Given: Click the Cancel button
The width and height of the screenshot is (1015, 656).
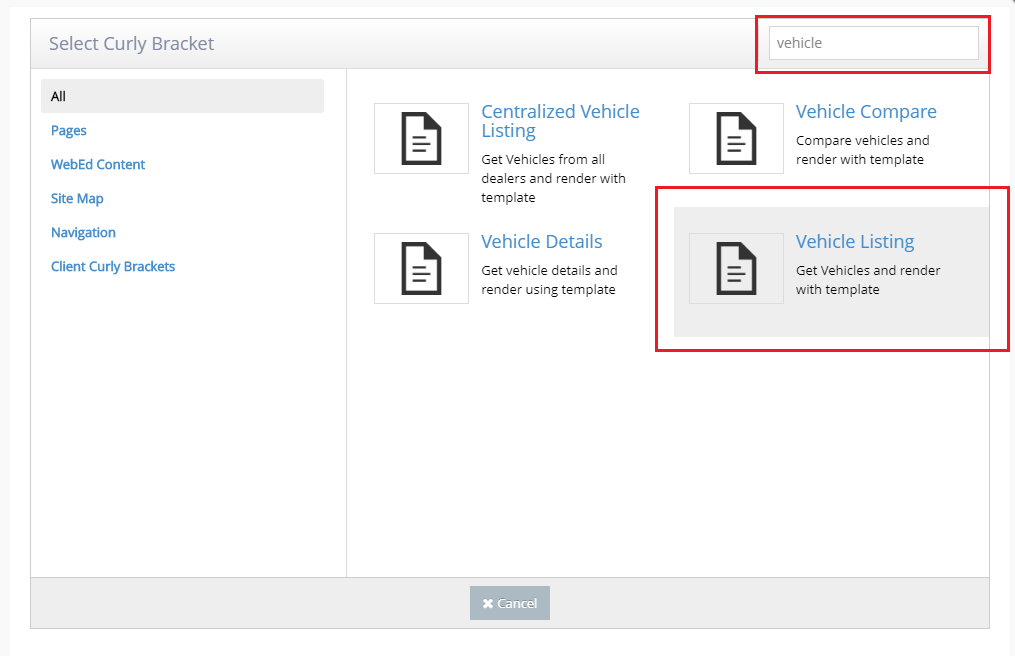Looking at the screenshot, I should pyautogui.click(x=509, y=602).
